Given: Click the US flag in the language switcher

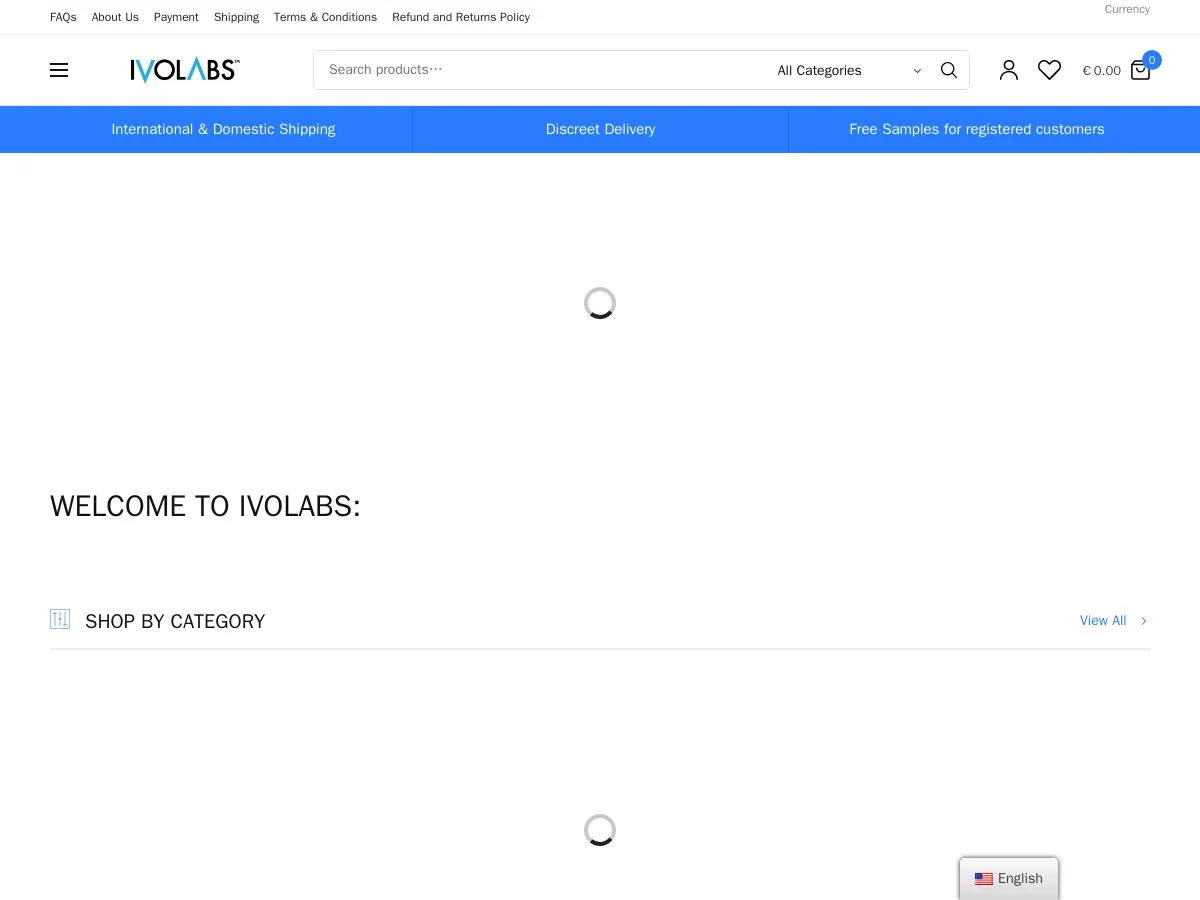Looking at the screenshot, I should pos(983,878).
